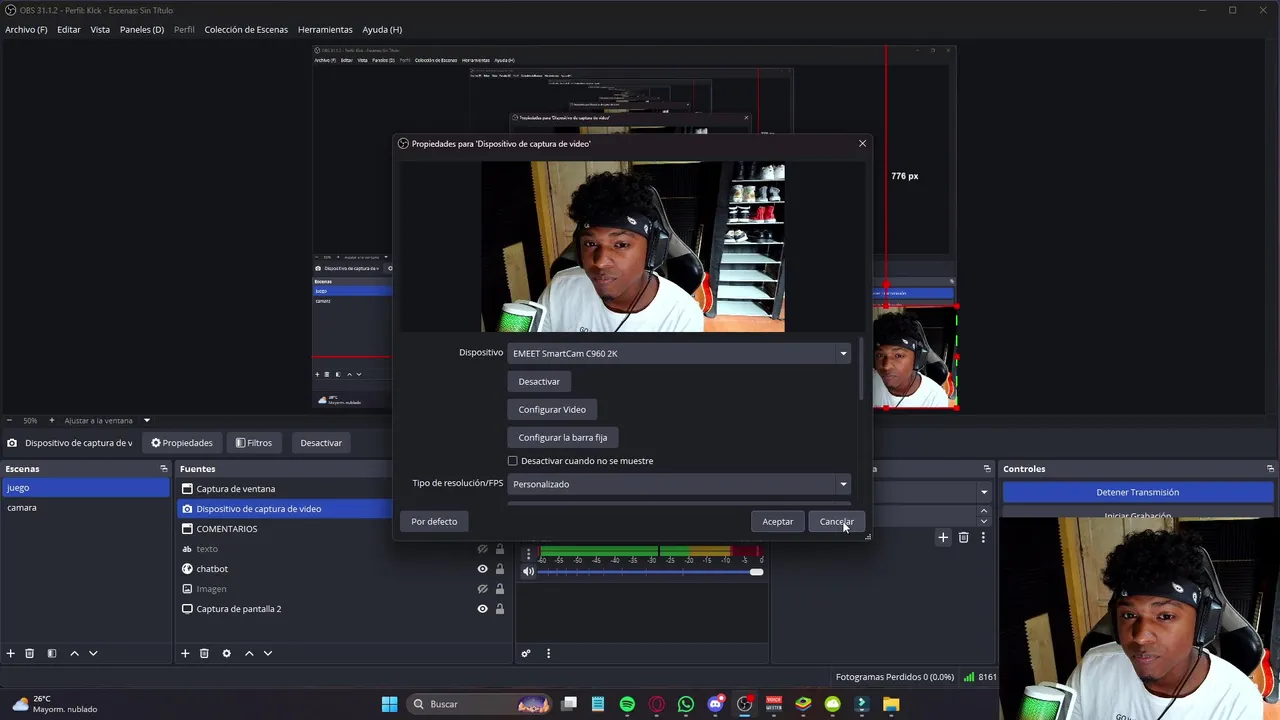The width and height of the screenshot is (1280, 720).
Task: Open Paneles menu
Action: (x=142, y=29)
